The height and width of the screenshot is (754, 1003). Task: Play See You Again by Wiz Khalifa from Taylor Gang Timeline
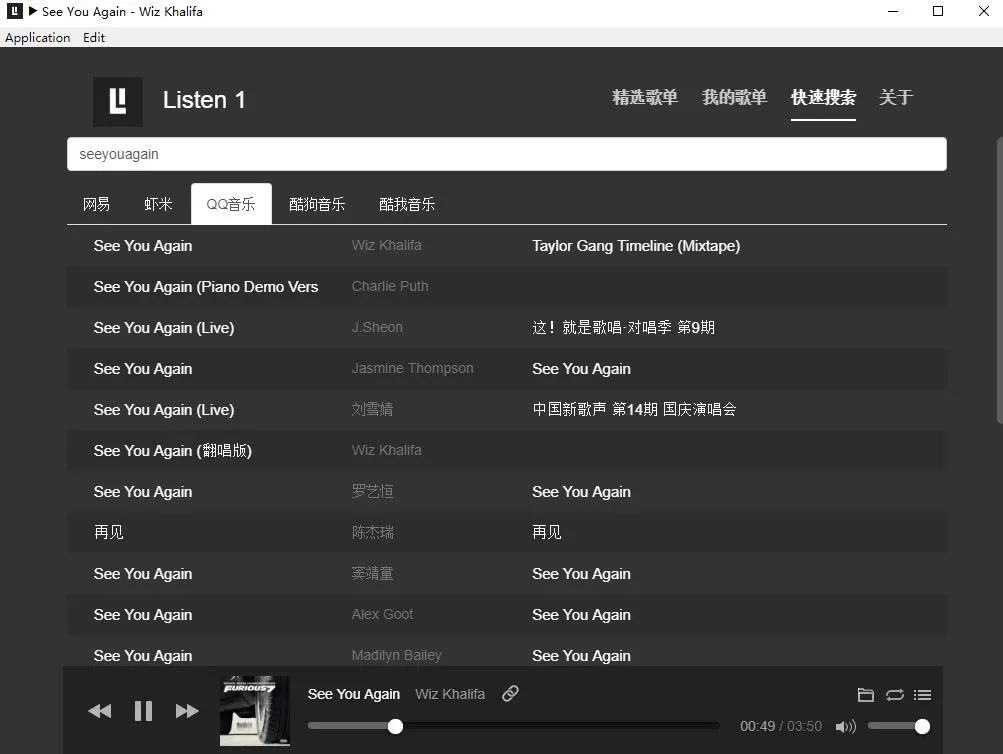click(x=143, y=246)
